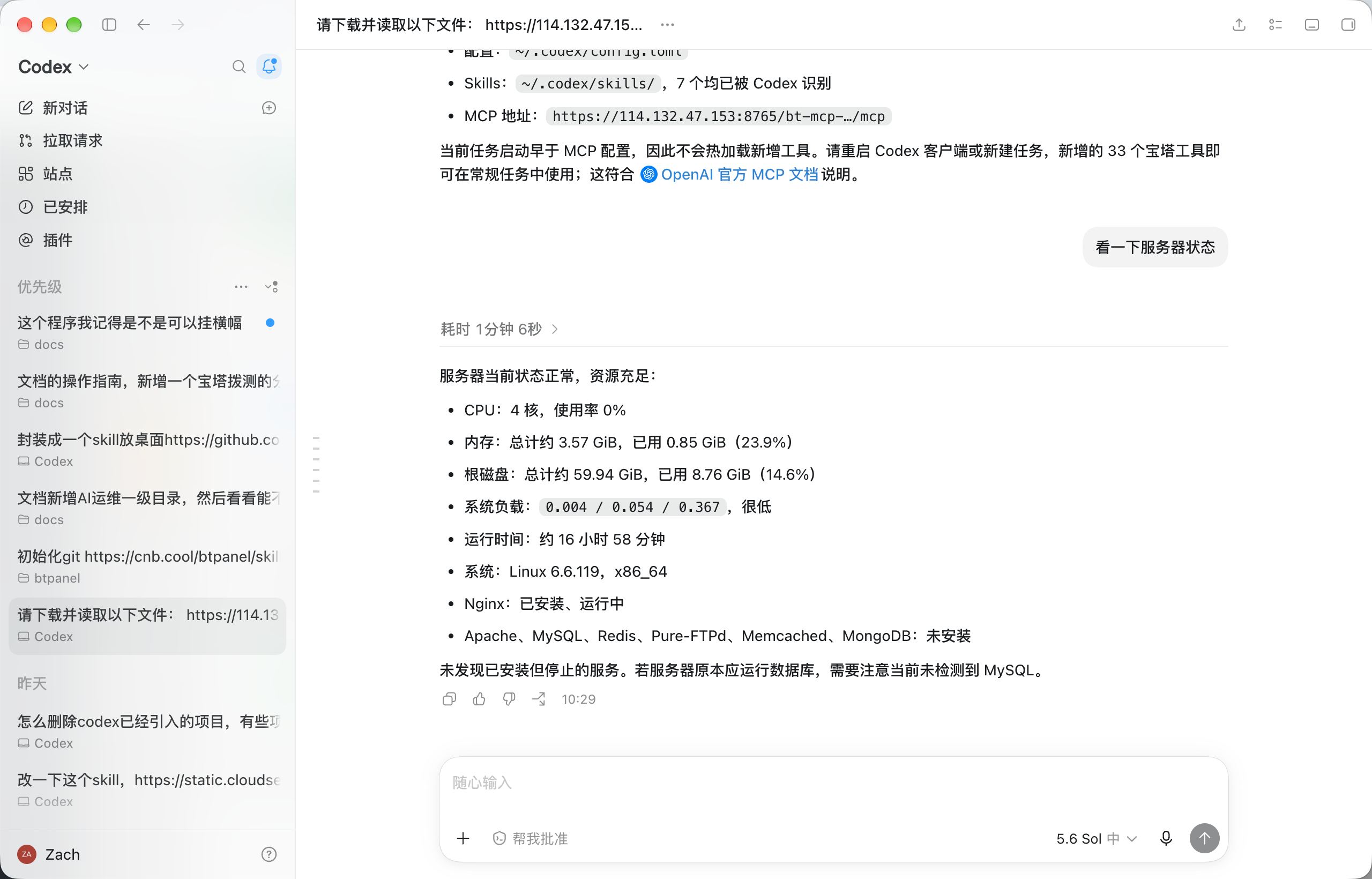The image size is (1372, 879).
Task: Click the line 系统：Linux 6.6.119，x86_64
Action: [x=565, y=571]
